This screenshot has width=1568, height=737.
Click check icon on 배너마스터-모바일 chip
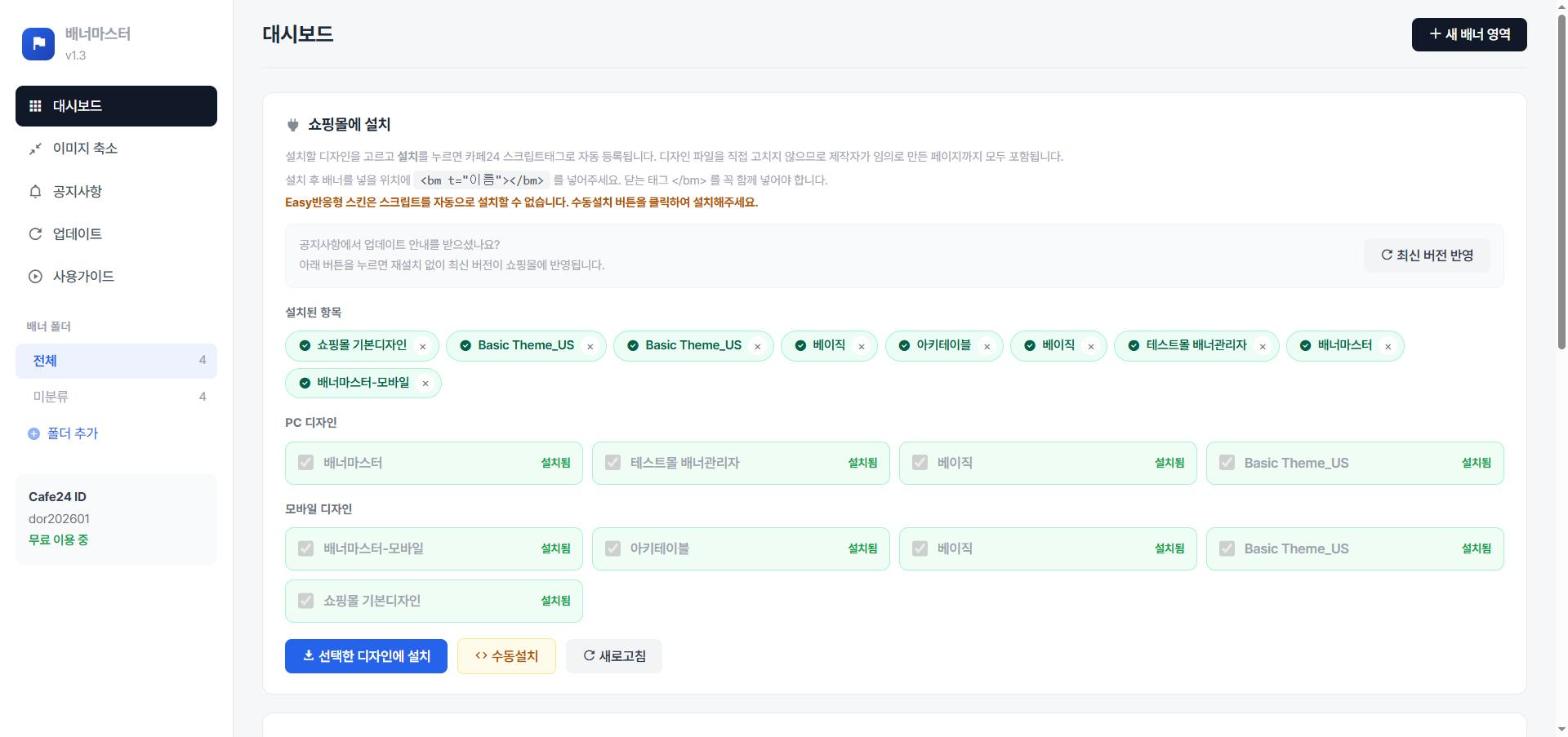coord(305,383)
